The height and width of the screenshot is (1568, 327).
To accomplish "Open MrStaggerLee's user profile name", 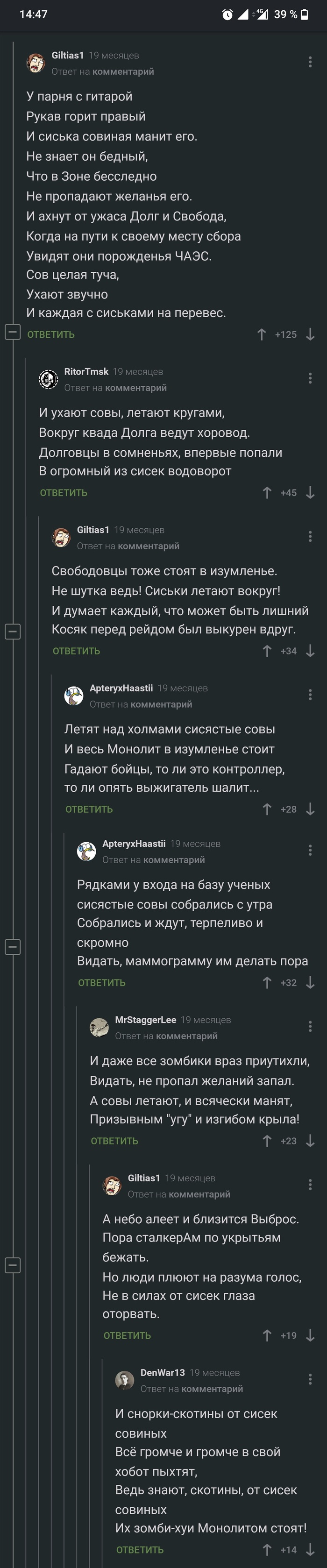I will (146, 1020).
